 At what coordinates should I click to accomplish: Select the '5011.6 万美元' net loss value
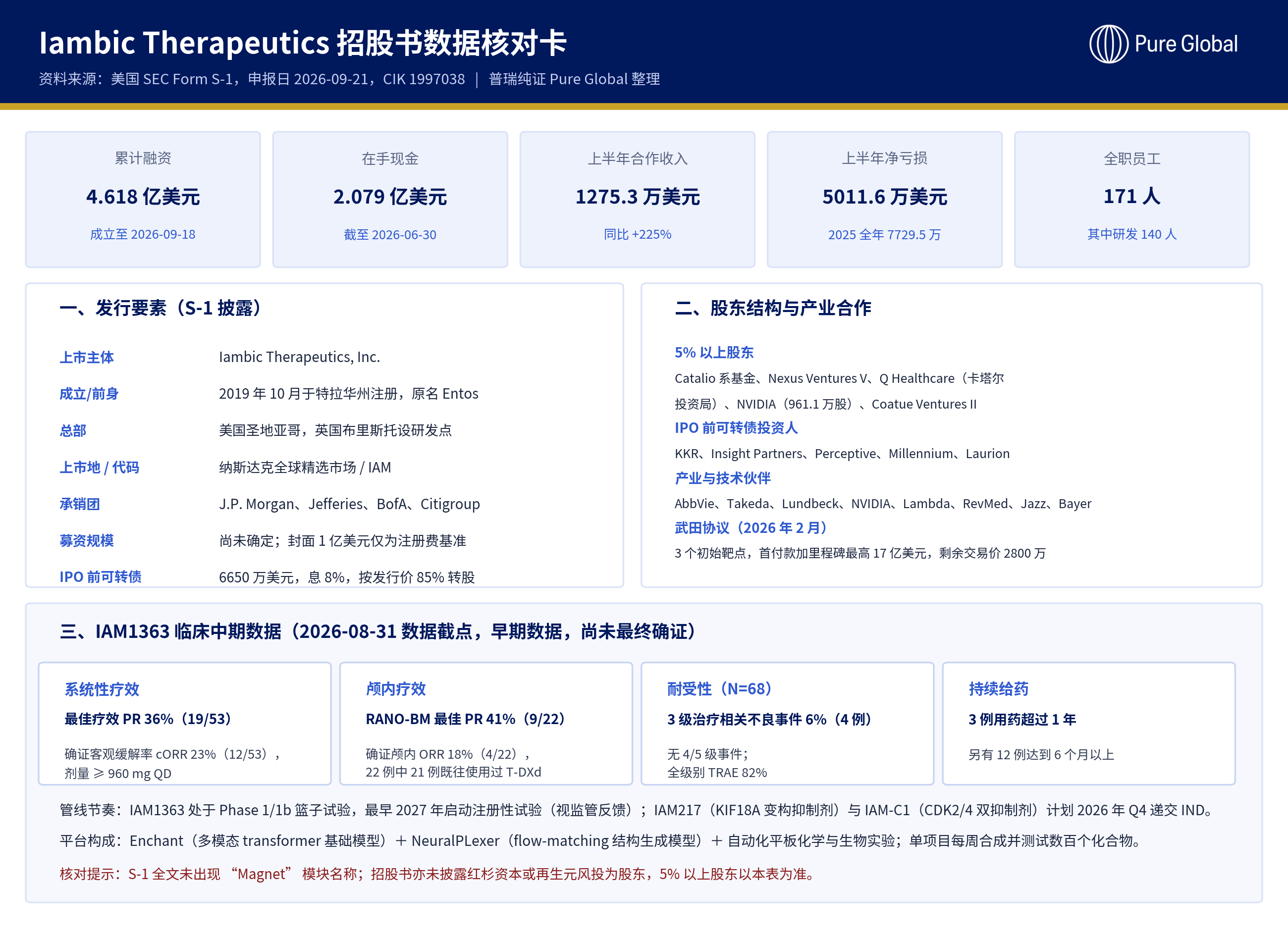coord(885,197)
